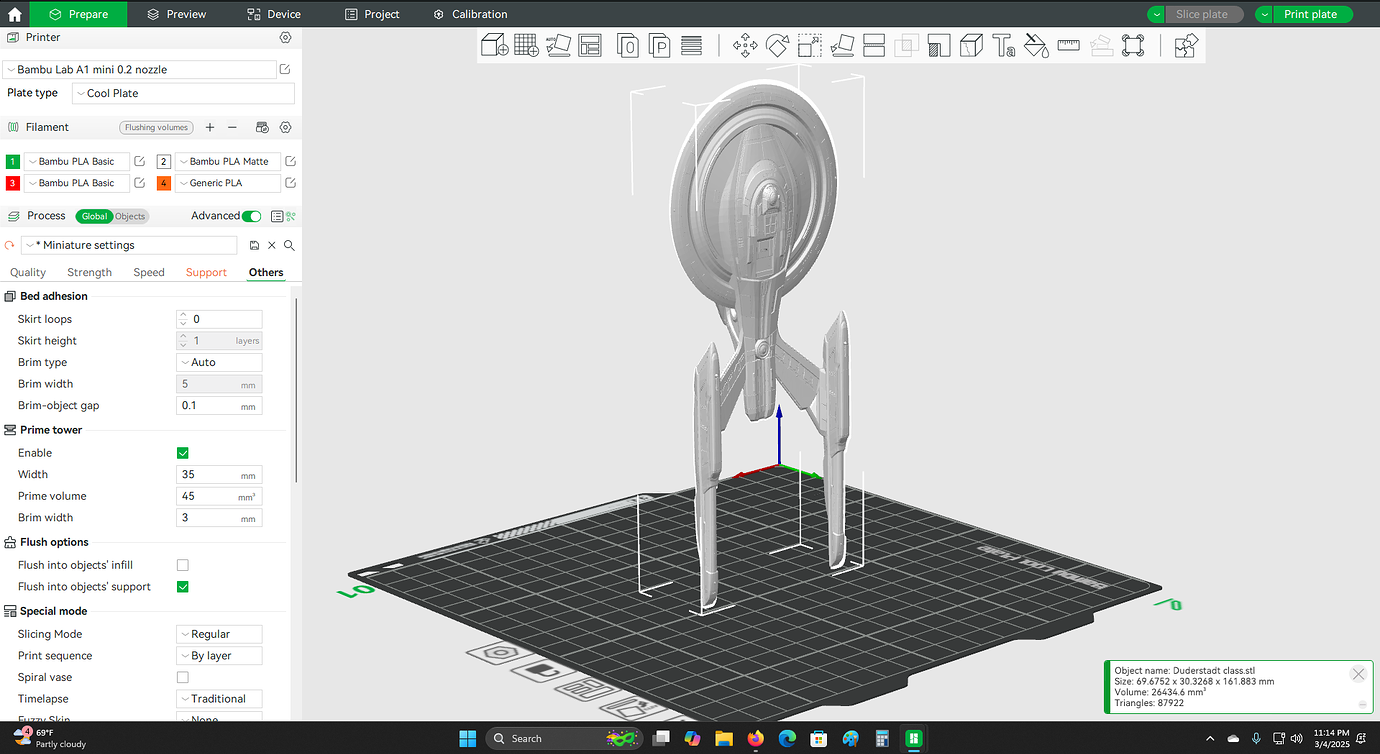Open Flushing volumes settings
1380x754 pixels.
pyautogui.click(x=156, y=128)
